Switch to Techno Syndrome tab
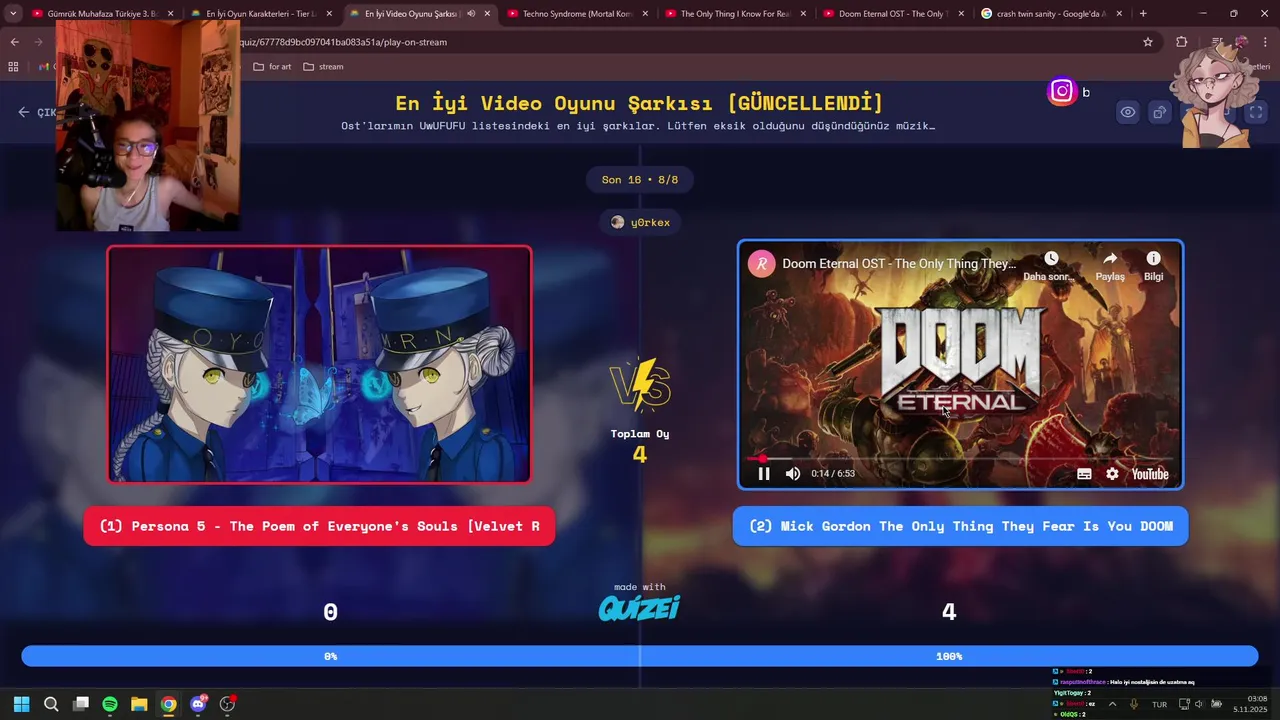1280x720 pixels. tap(576, 14)
